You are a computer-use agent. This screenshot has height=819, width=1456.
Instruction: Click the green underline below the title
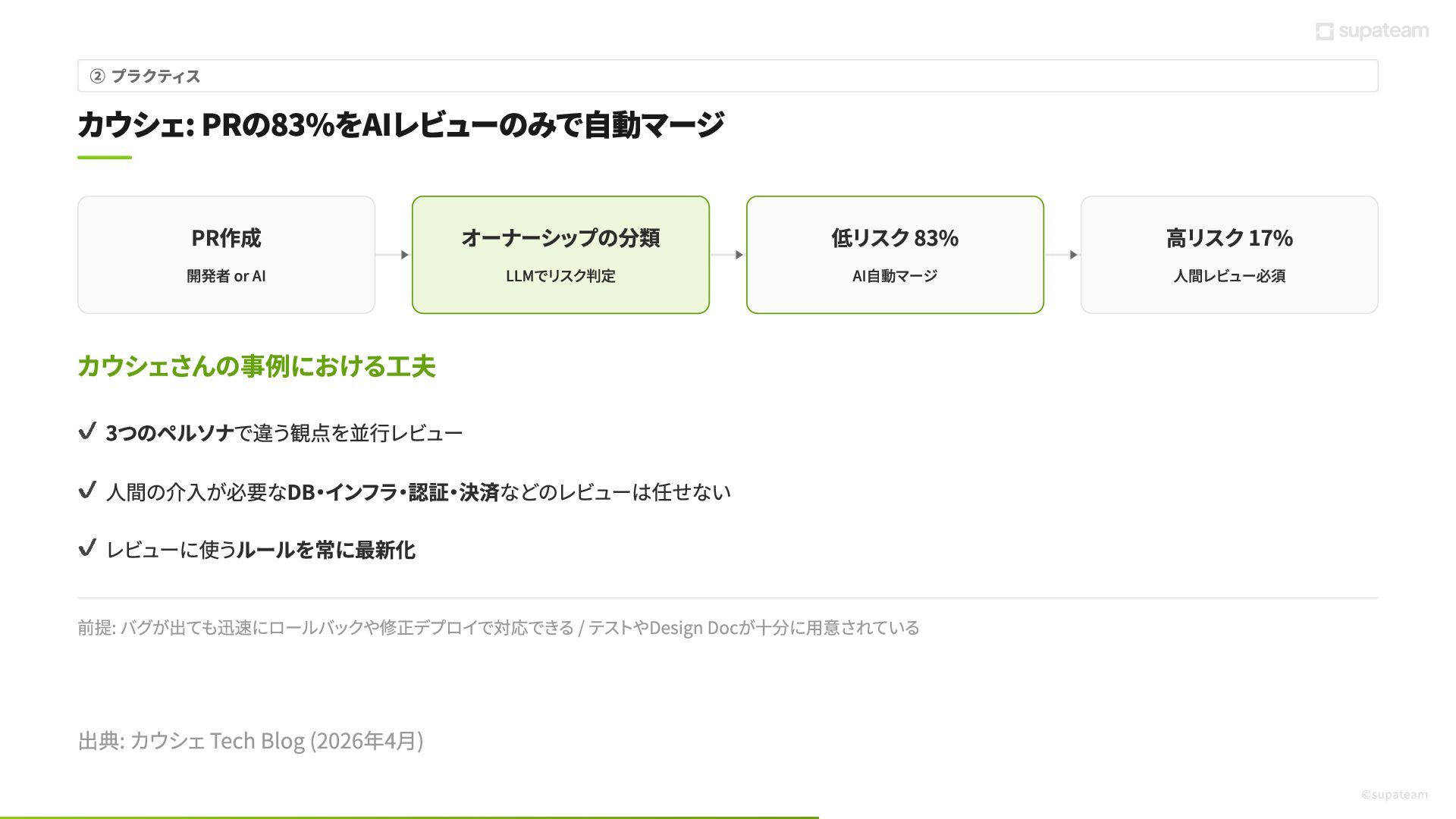click(105, 158)
